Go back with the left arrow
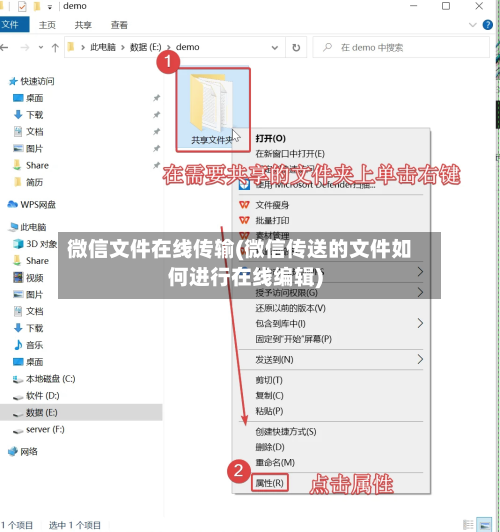This screenshot has height=532, width=500. (4, 48)
